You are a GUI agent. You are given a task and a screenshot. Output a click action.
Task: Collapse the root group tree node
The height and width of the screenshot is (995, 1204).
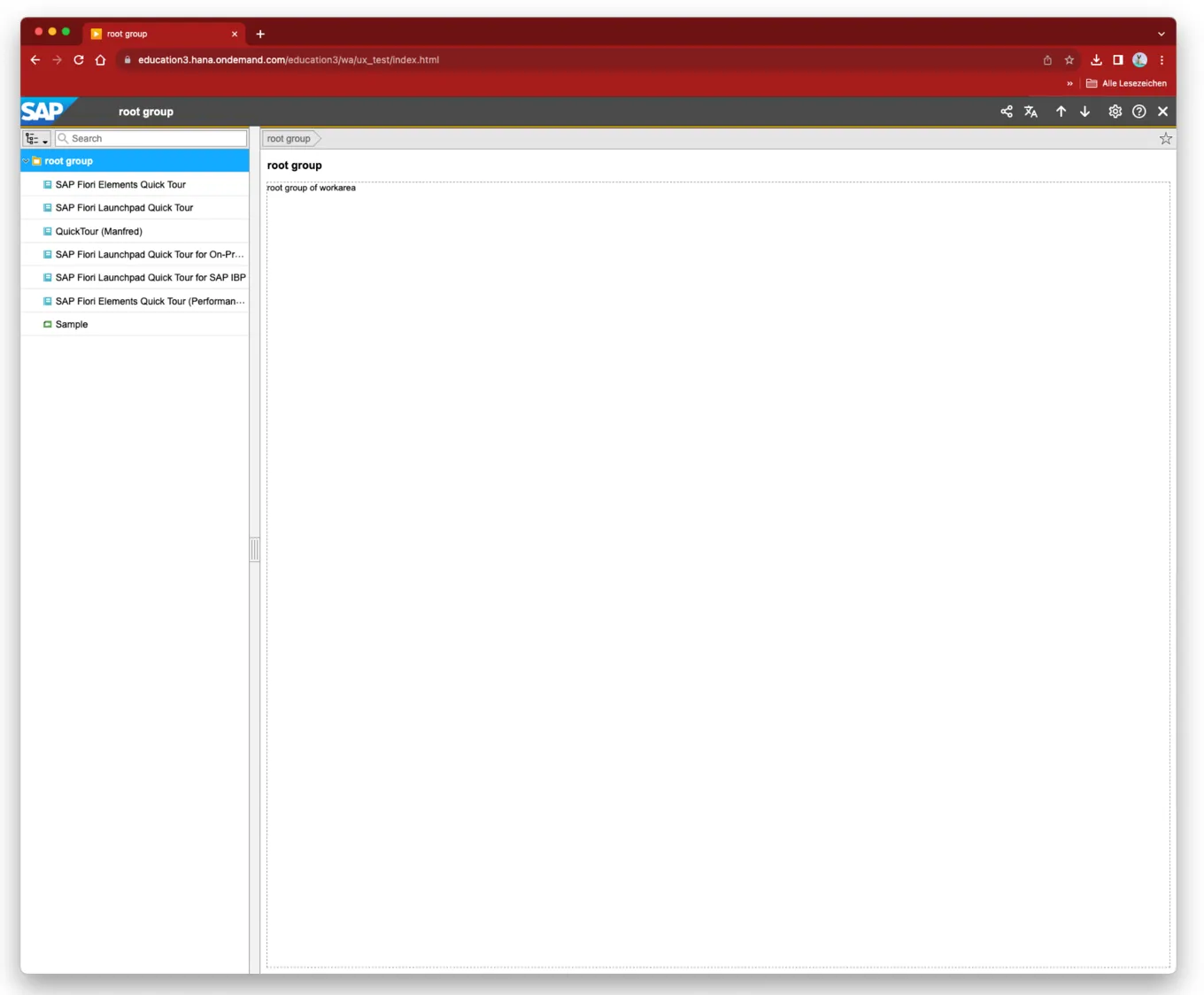click(26, 161)
